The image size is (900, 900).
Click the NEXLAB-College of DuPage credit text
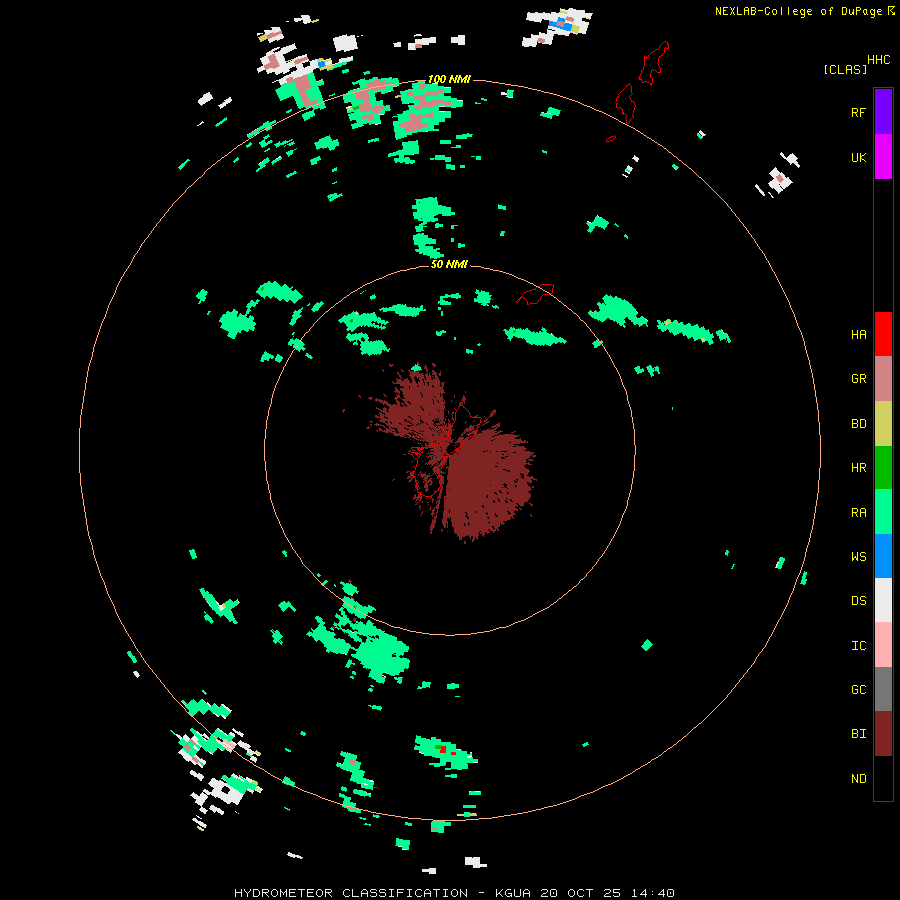(x=798, y=11)
